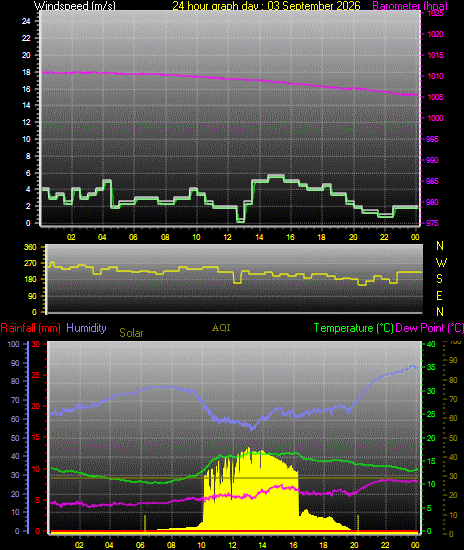The height and width of the screenshot is (550, 464).
Task: Click the Windspeed (m/s) axis title
Action: [74, 6]
